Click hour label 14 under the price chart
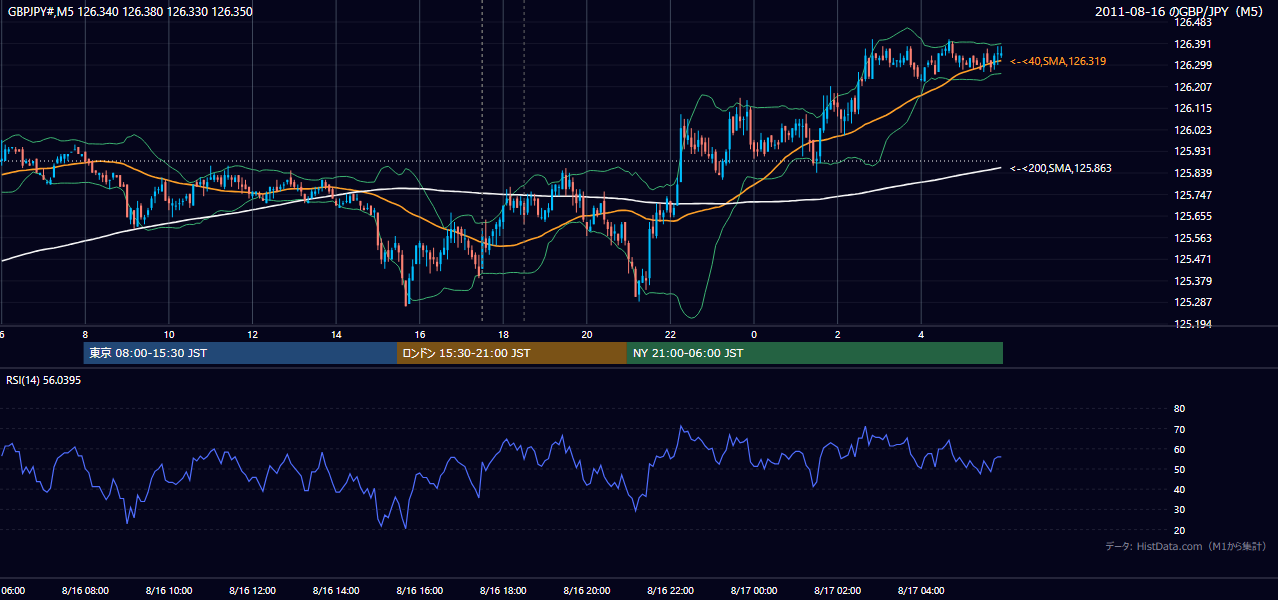This screenshot has height=600, width=1278. (336, 335)
